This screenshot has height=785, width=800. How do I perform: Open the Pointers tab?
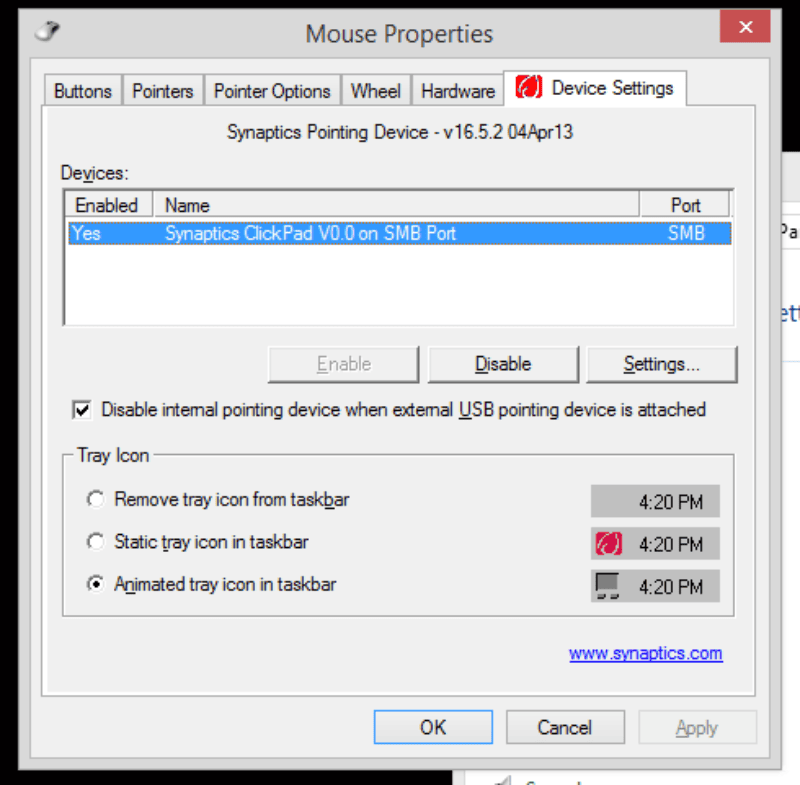coord(163,91)
